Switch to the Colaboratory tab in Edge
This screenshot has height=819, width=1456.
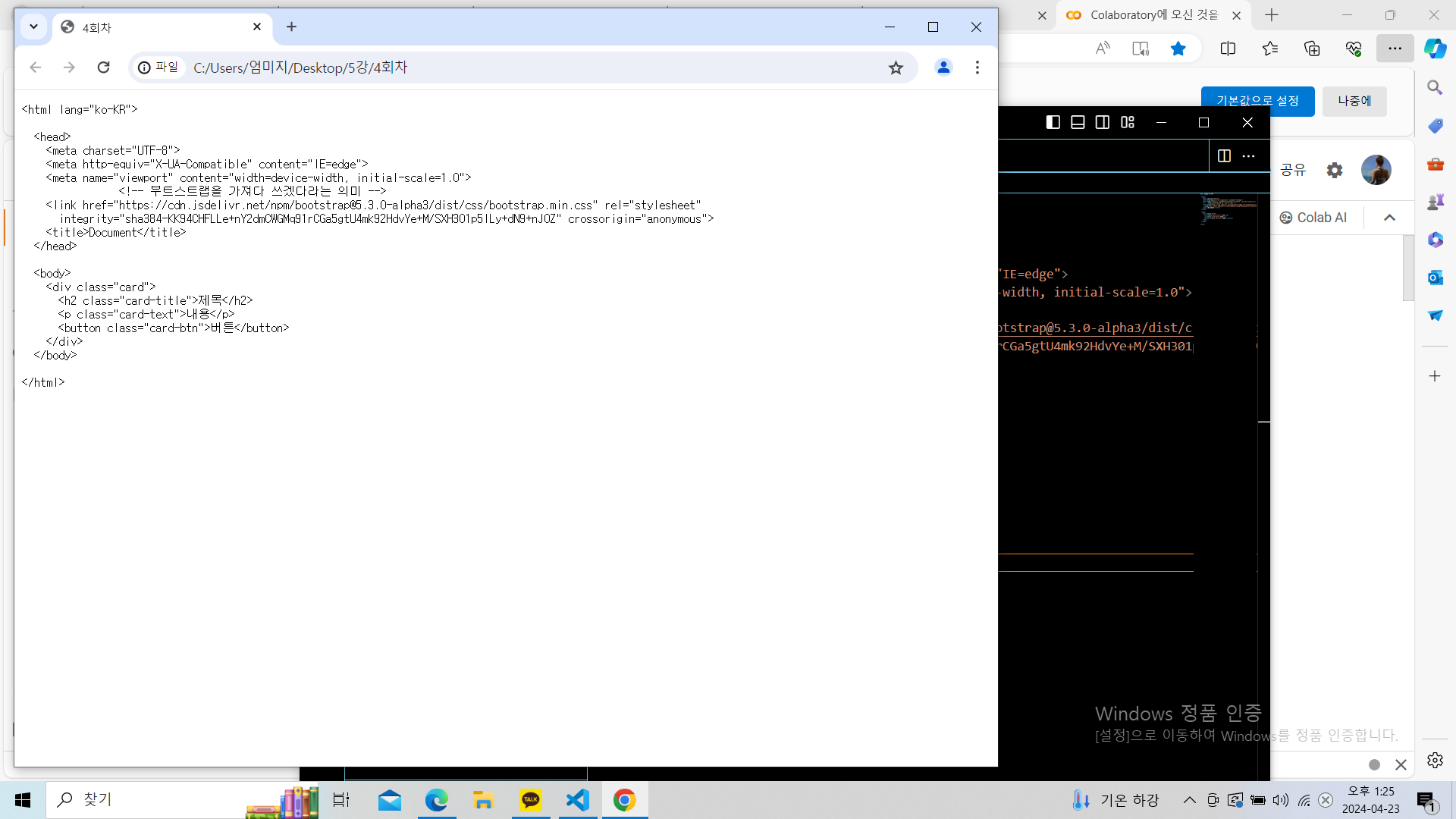coord(1153,15)
